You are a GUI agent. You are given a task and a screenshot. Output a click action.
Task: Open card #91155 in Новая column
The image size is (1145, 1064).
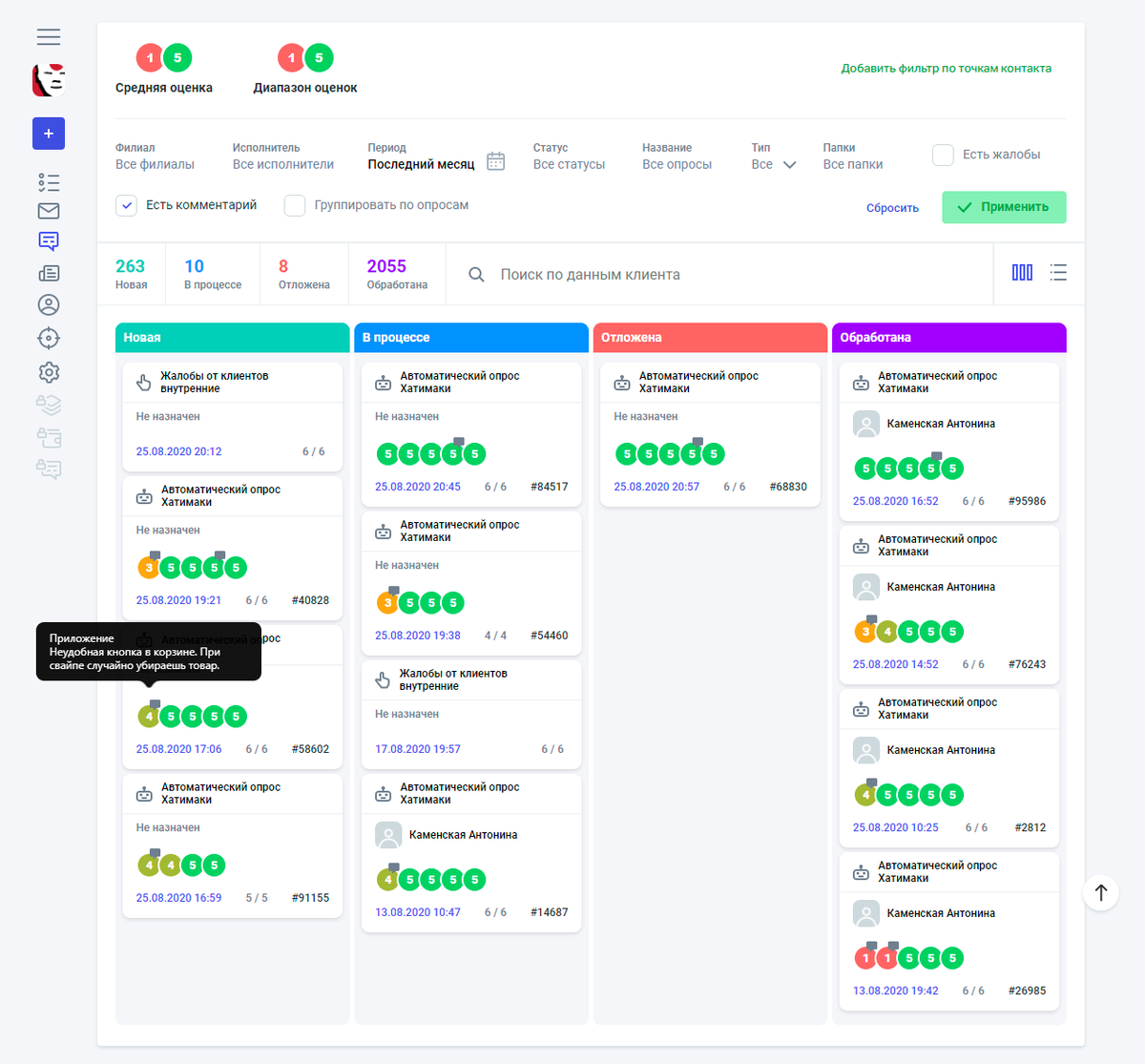232,845
